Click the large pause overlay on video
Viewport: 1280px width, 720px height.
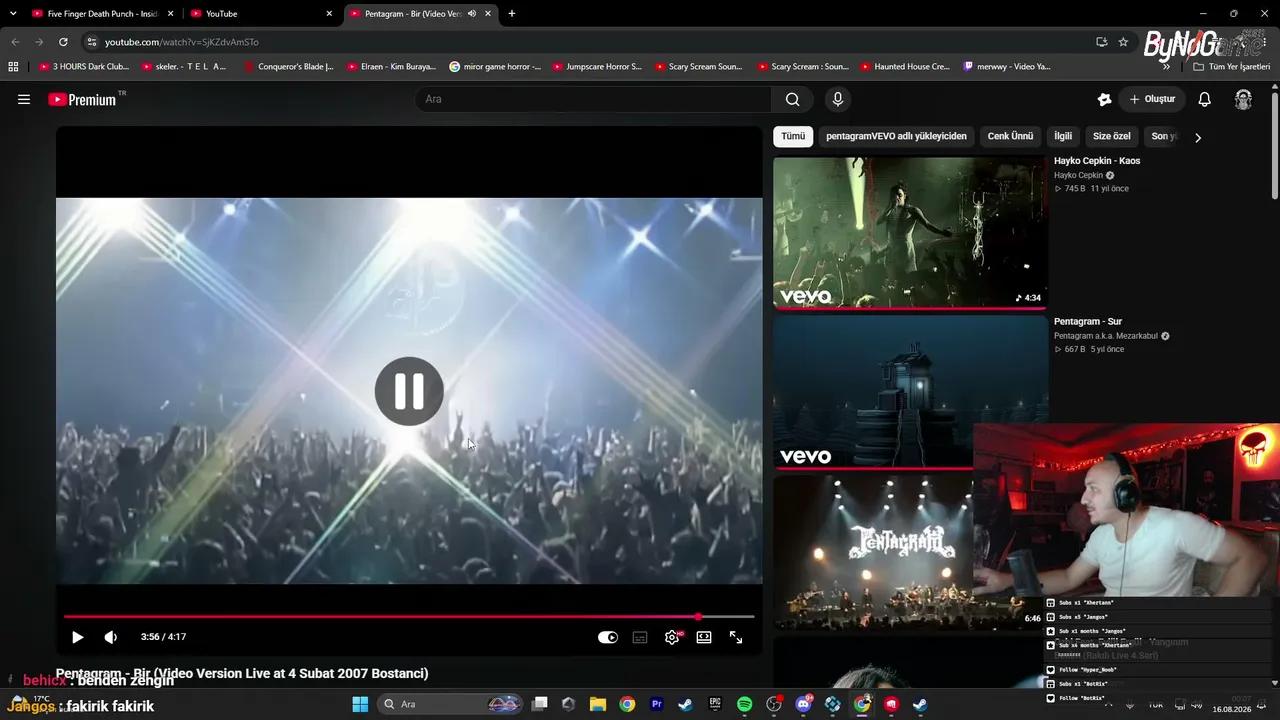pos(409,391)
